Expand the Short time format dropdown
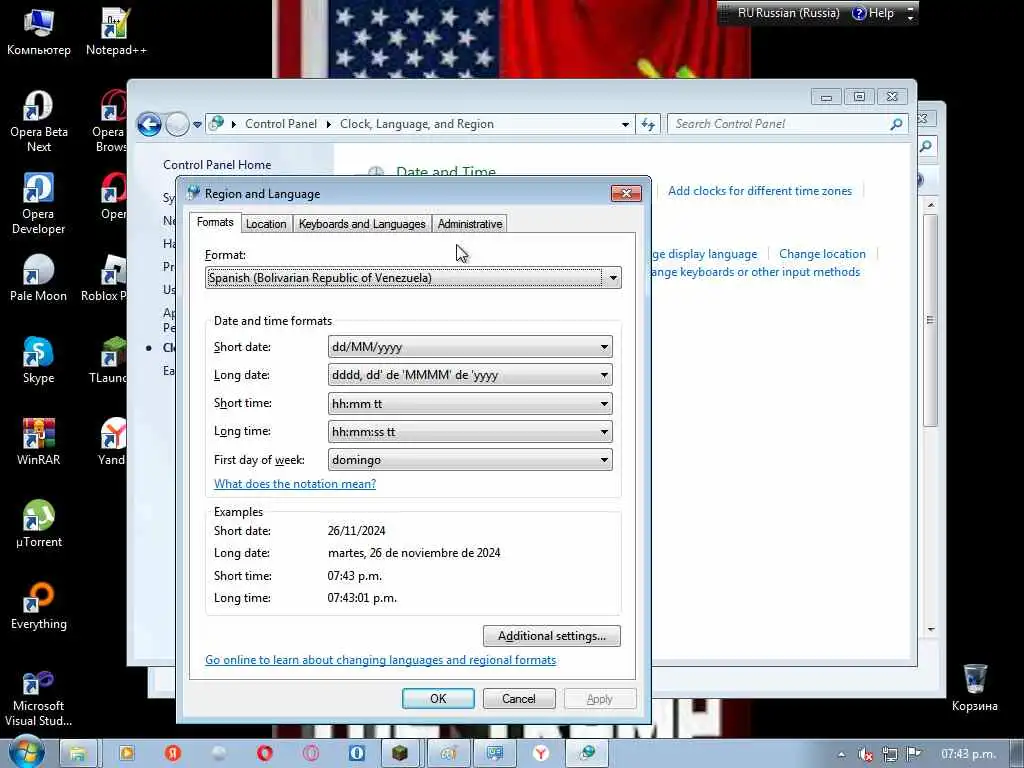 tap(470, 404)
